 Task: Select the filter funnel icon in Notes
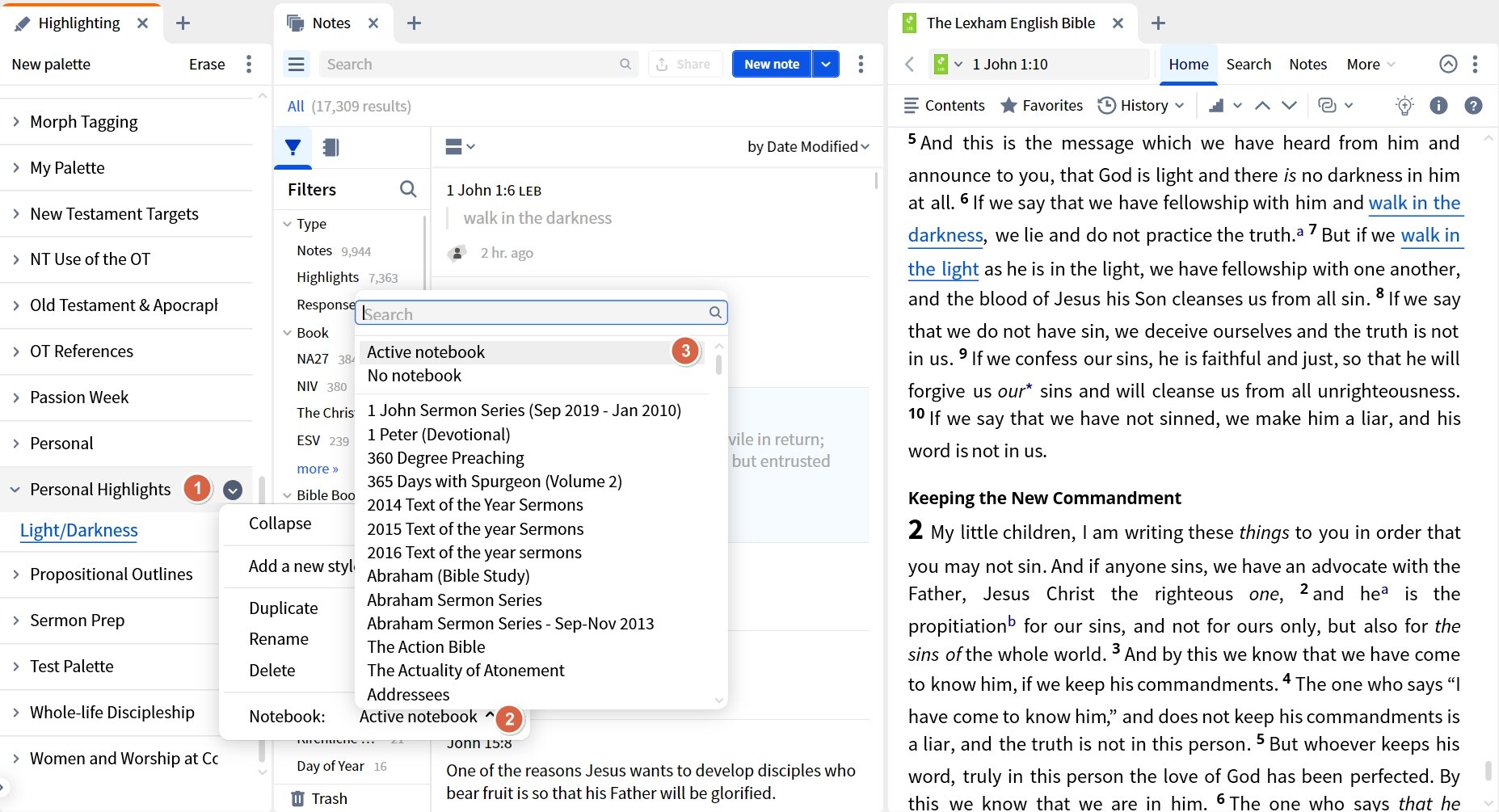pos(293,147)
